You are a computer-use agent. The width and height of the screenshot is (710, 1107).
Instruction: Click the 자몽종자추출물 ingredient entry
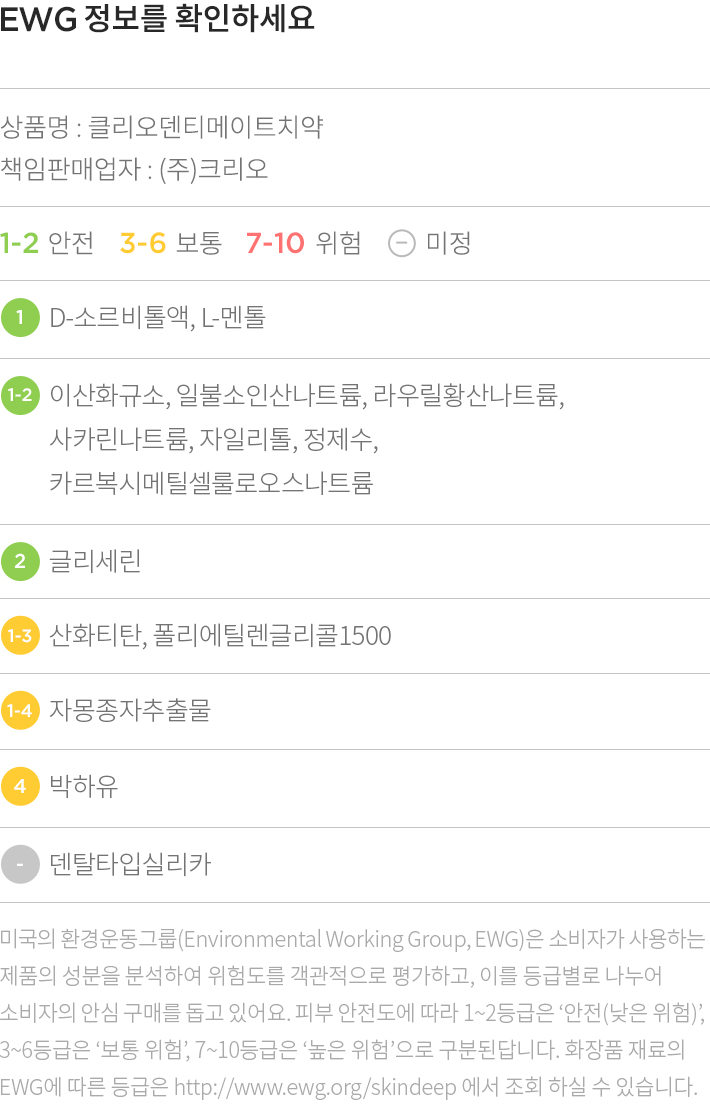130,710
